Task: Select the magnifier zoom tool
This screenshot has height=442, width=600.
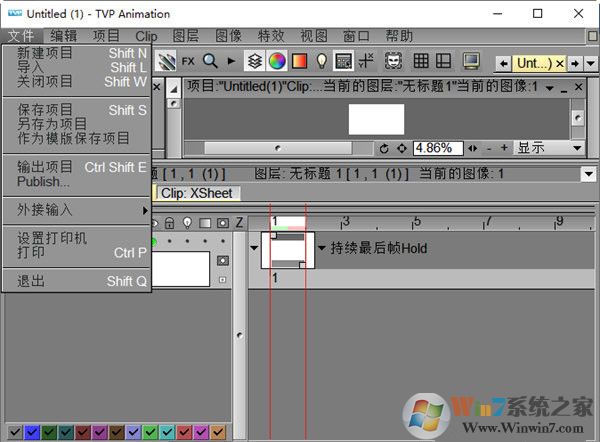Action: (x=210, y=61)
